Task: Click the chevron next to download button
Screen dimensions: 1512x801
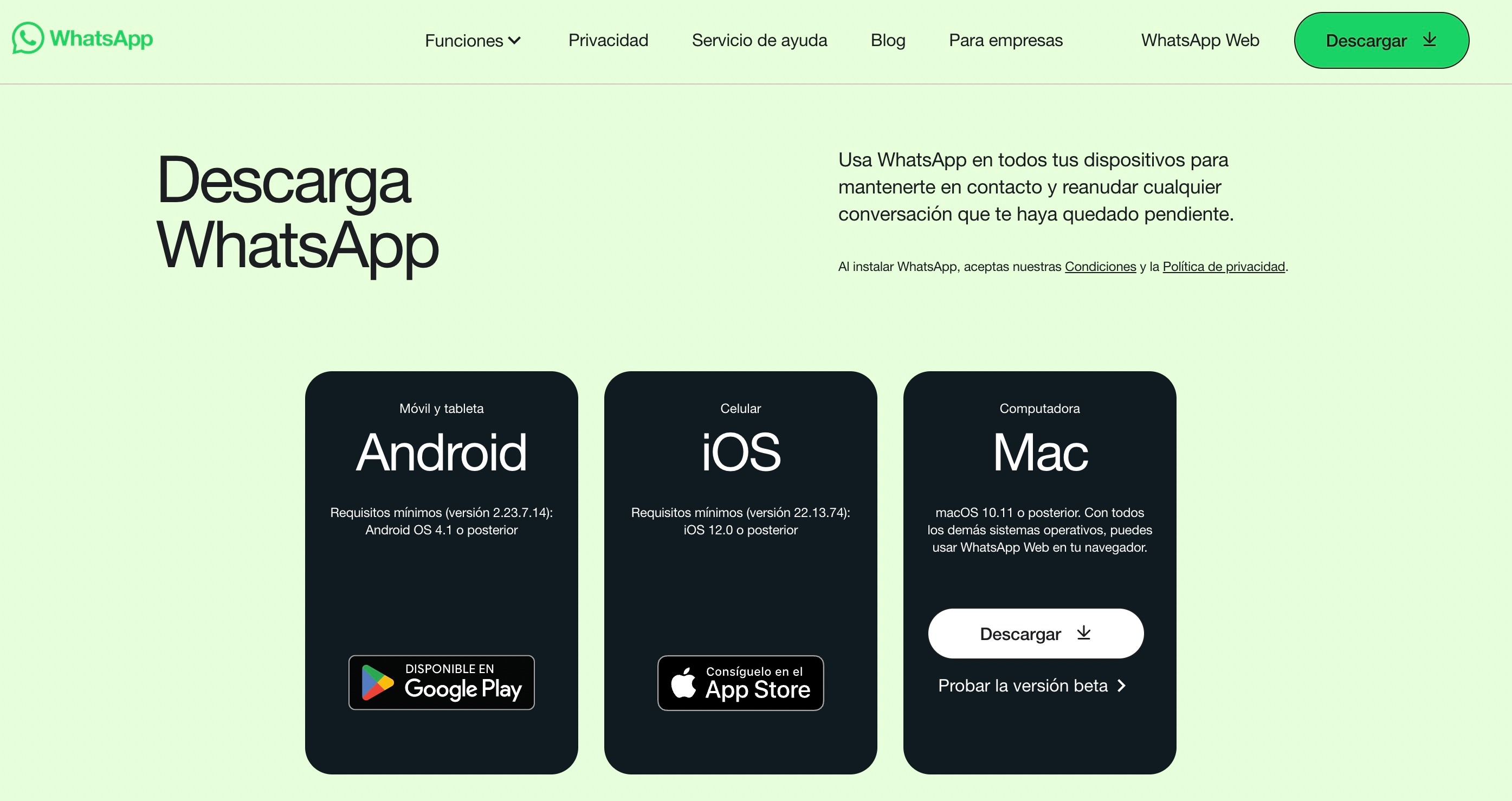Action: click(1430, 40)
